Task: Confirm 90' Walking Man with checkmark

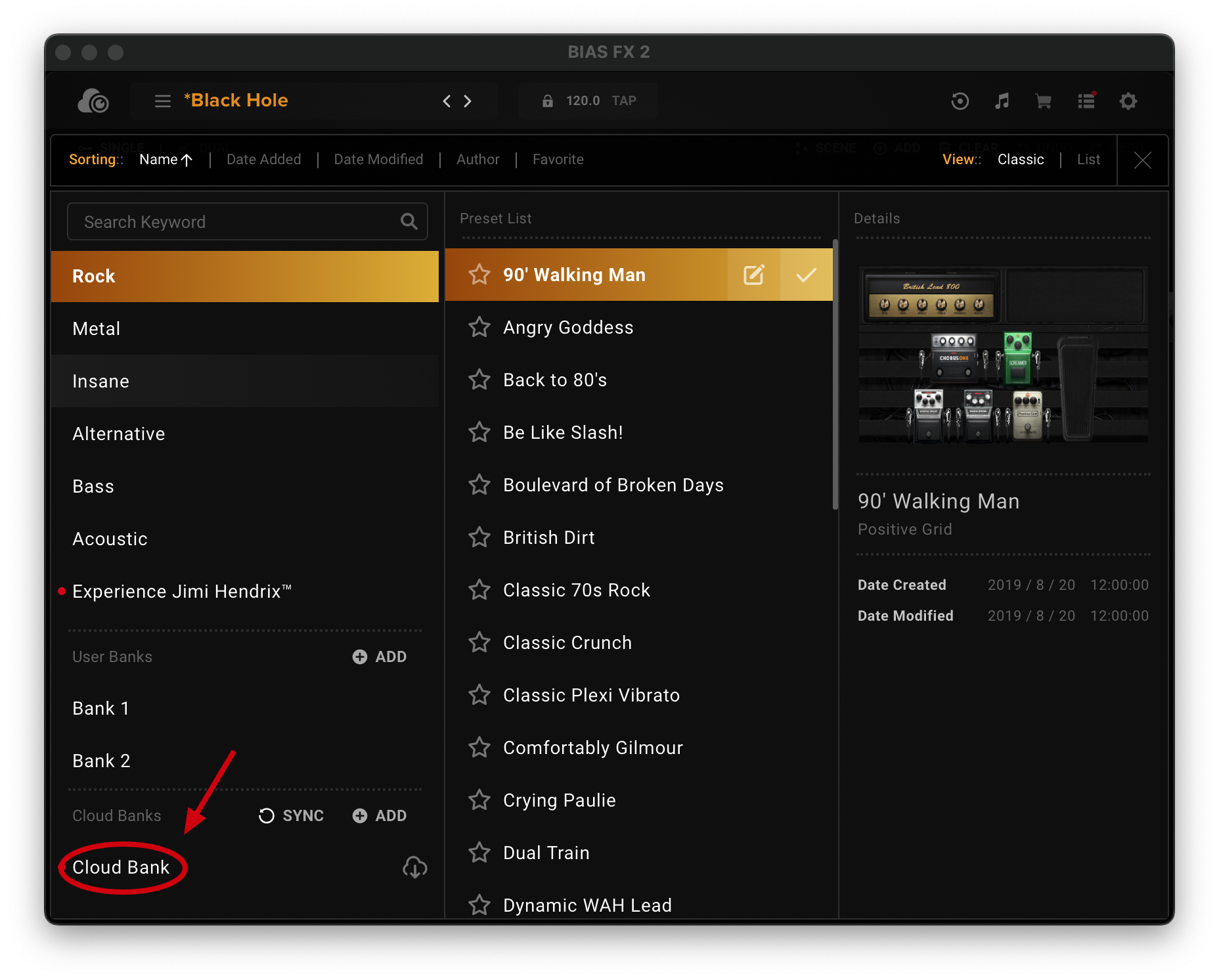Action: click(x=807, y=275)
